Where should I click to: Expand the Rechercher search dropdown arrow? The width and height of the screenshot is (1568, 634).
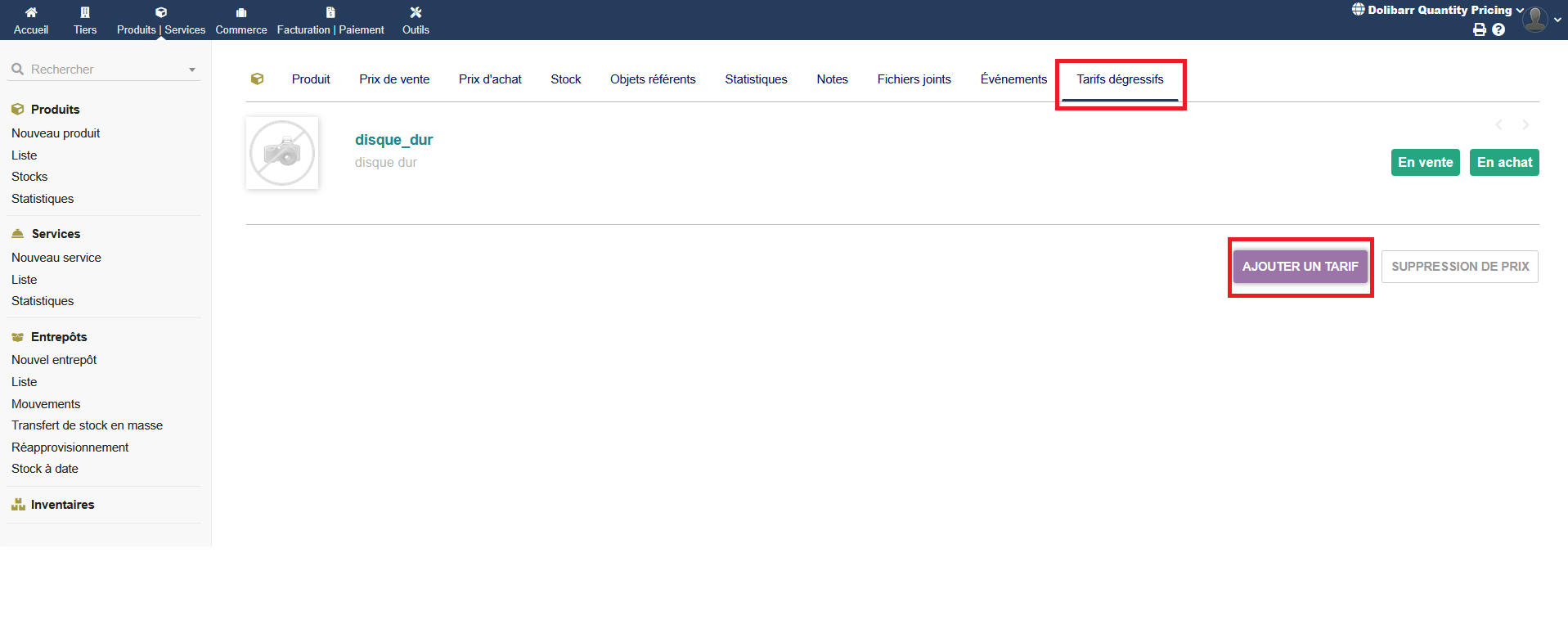point(192,70)
